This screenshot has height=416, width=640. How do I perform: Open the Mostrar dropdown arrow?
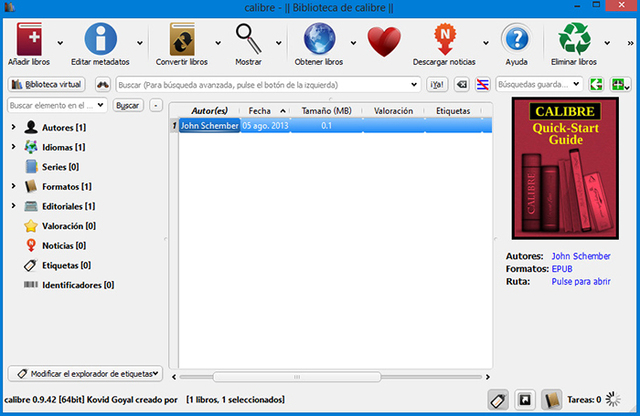pos(279,43)
